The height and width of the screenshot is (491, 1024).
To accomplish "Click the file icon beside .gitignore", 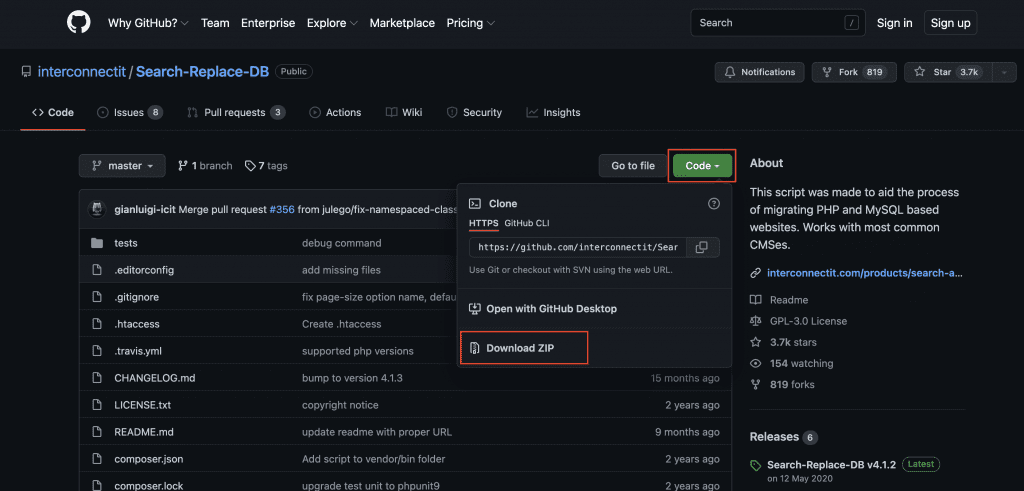I will click(x=97, y=297).
